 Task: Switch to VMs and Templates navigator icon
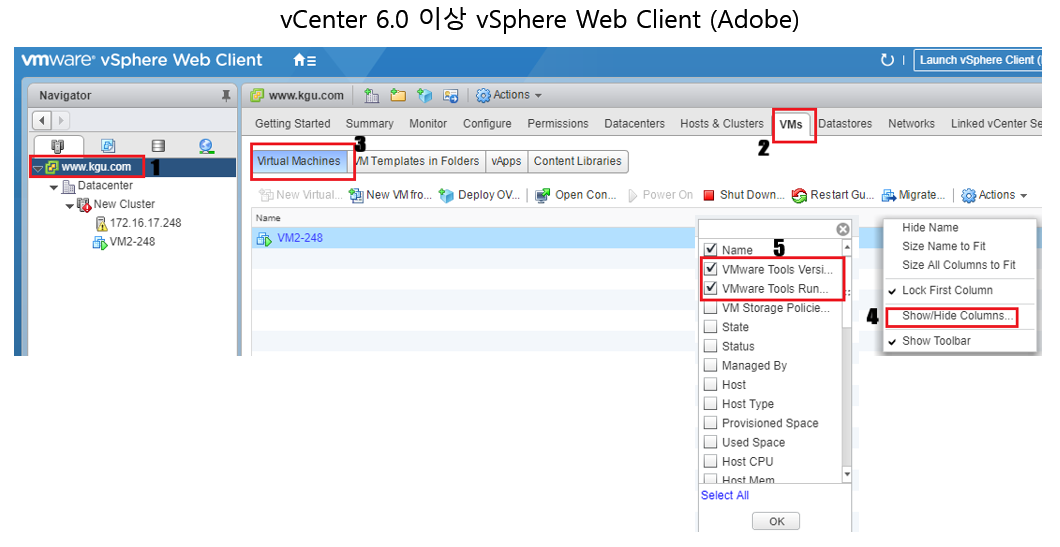click(x=108, y=146)
